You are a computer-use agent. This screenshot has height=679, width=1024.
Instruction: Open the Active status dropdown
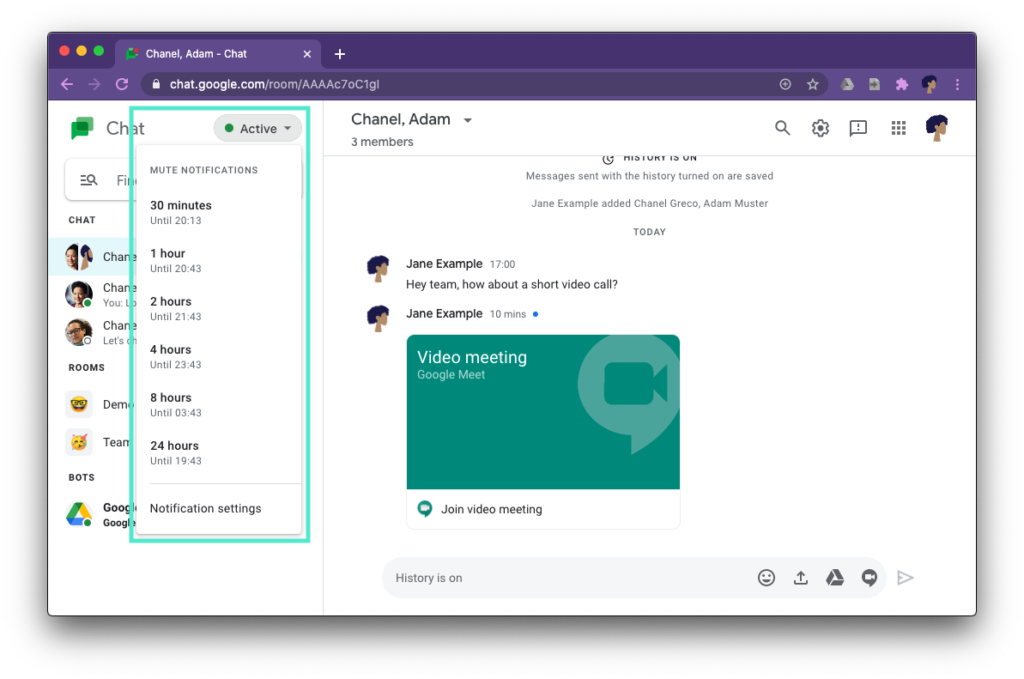click(x=257, y=128)
